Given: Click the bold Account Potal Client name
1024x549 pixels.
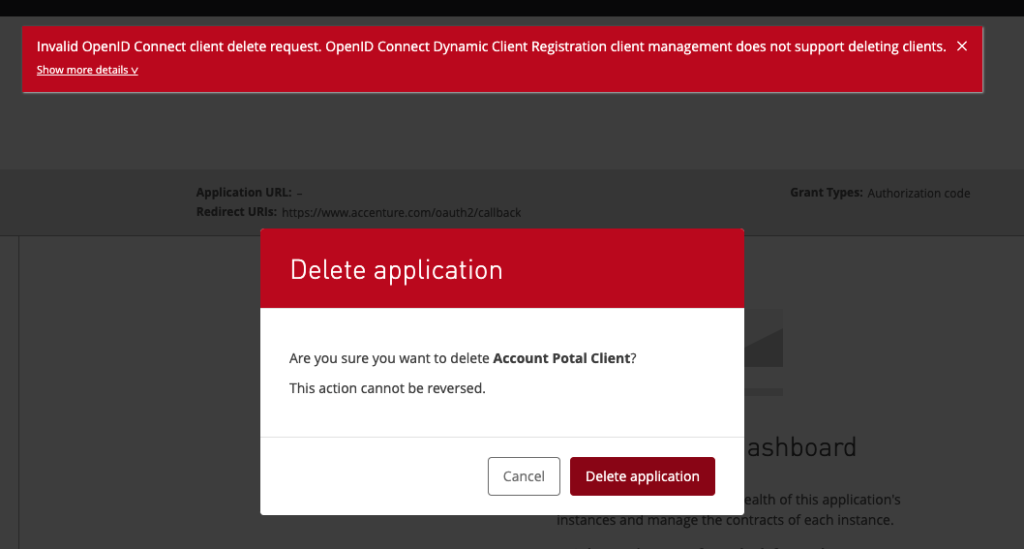Looking at the screenshot, I should tap(561, 358).
